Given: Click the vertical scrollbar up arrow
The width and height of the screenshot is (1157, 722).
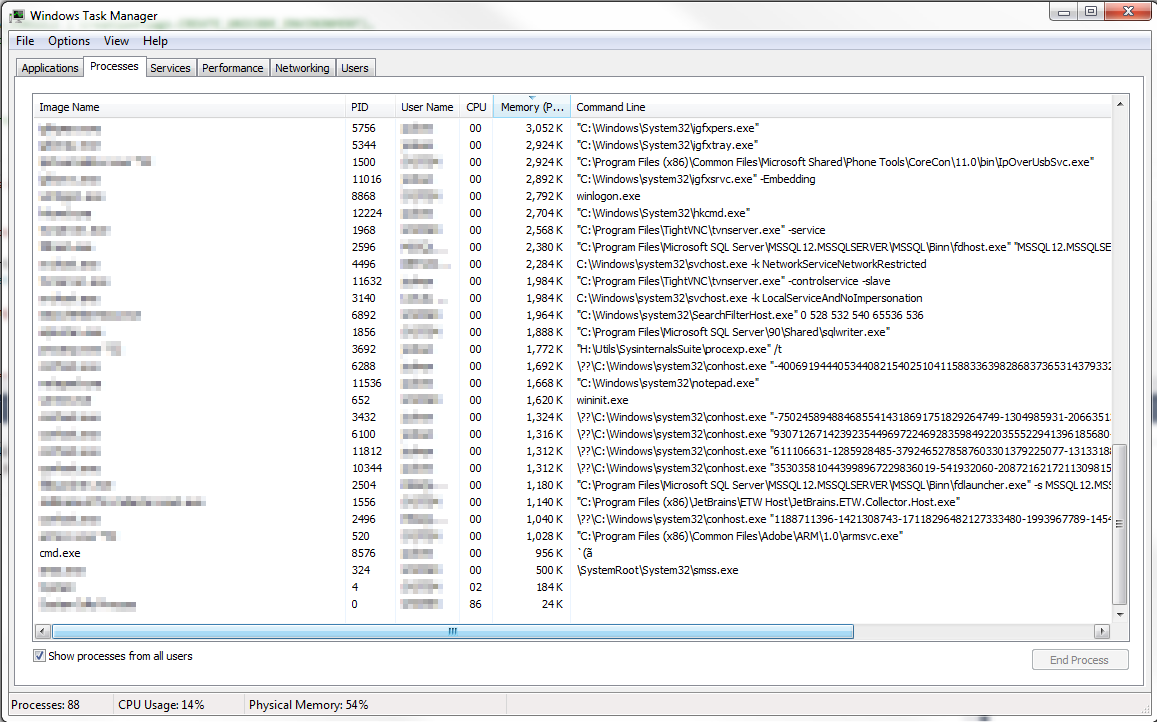Looking at the screenshot, I should [1120, 104].
